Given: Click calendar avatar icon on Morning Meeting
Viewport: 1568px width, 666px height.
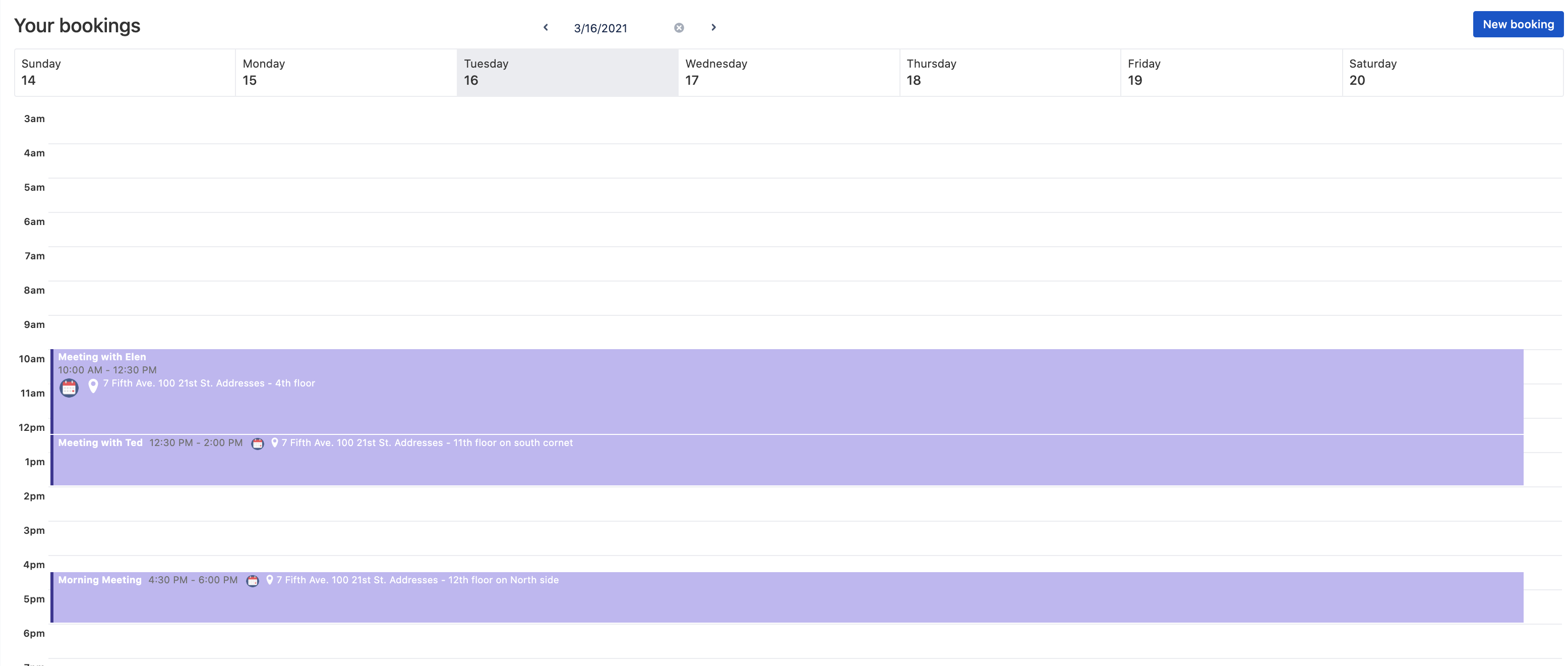Looking at the screenshot, I should [253, 581].
